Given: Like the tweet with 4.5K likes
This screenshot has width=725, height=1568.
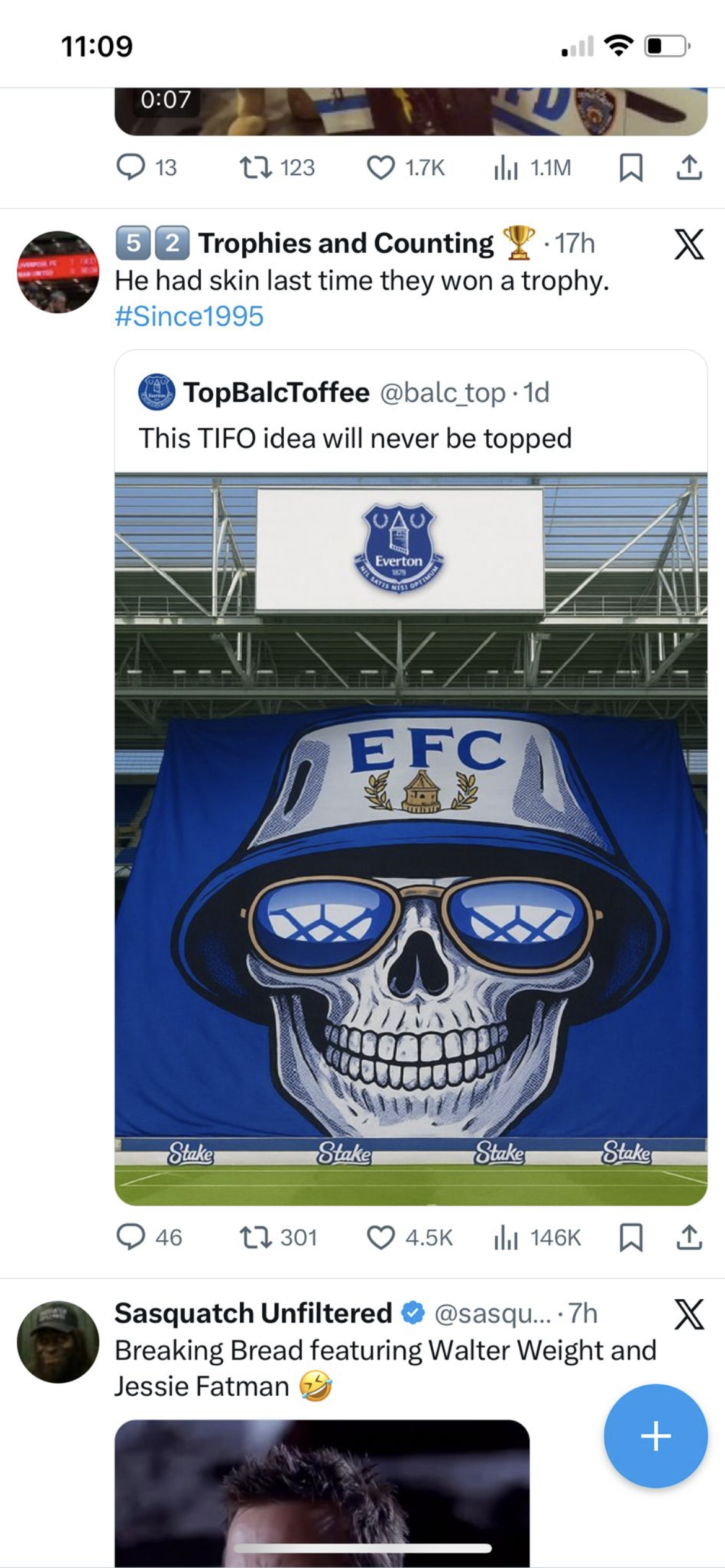Looking at the screenshot, I should [410, 1237].
